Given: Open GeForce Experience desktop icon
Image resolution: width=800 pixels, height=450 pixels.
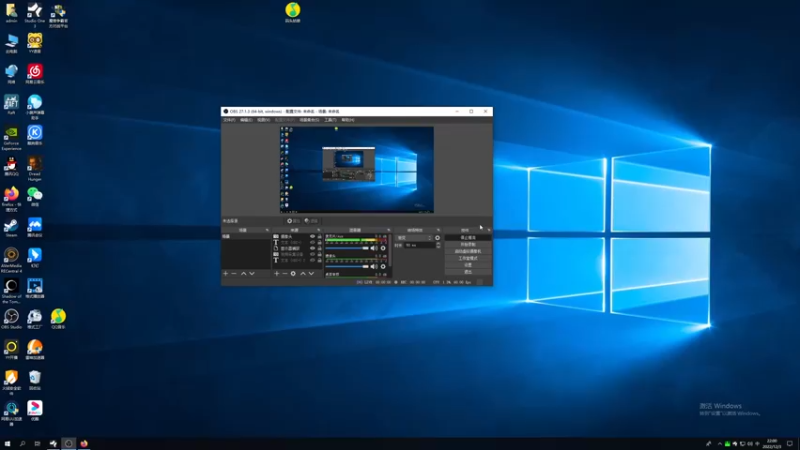Looking at the screenshot, I should 11,138.
